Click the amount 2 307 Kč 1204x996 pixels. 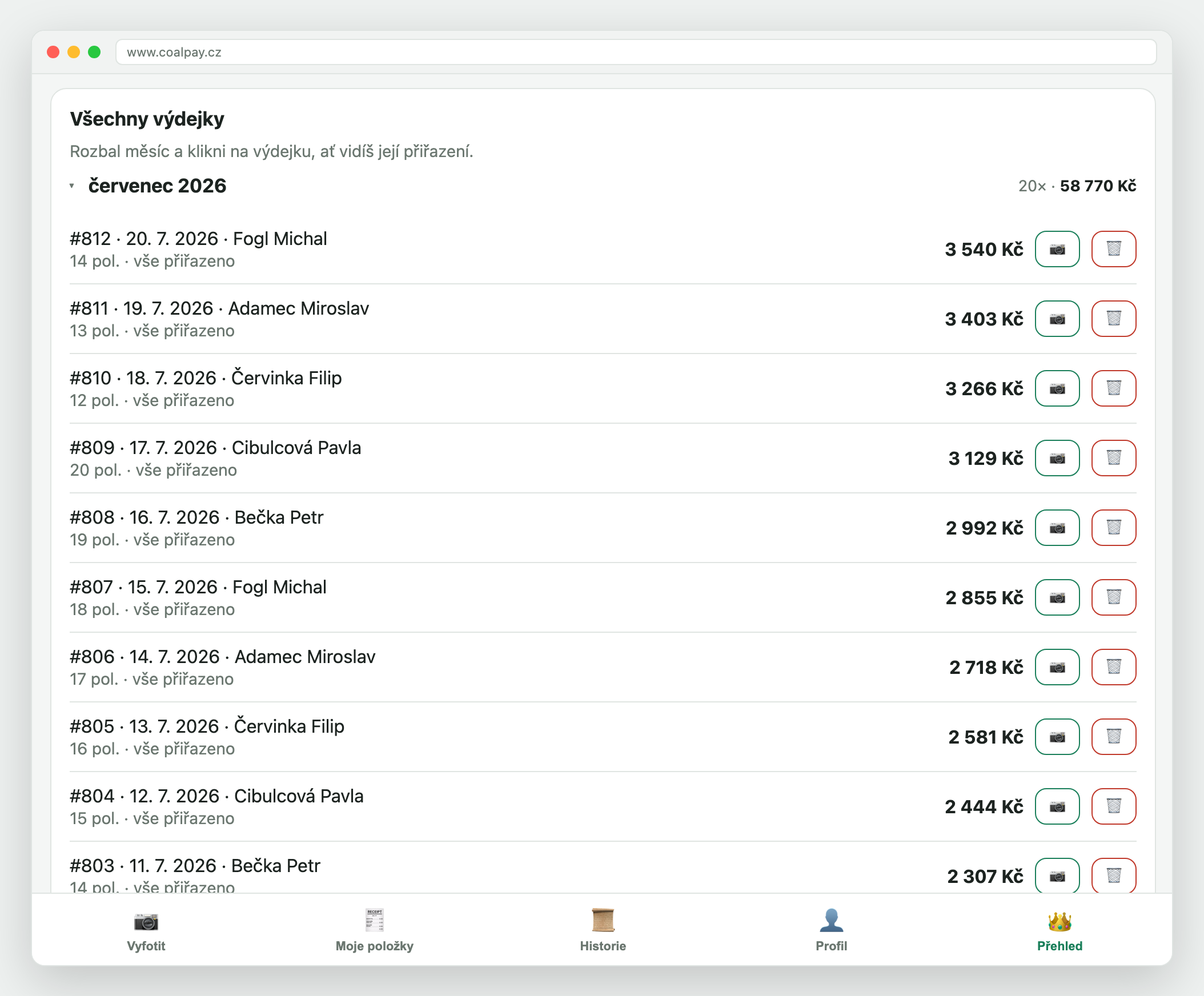[985, 877]
